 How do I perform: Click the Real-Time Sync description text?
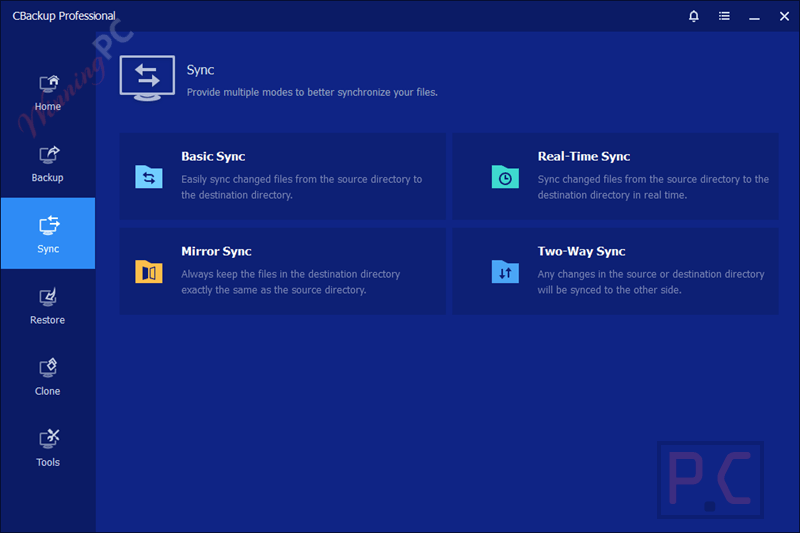click(653, 187)
